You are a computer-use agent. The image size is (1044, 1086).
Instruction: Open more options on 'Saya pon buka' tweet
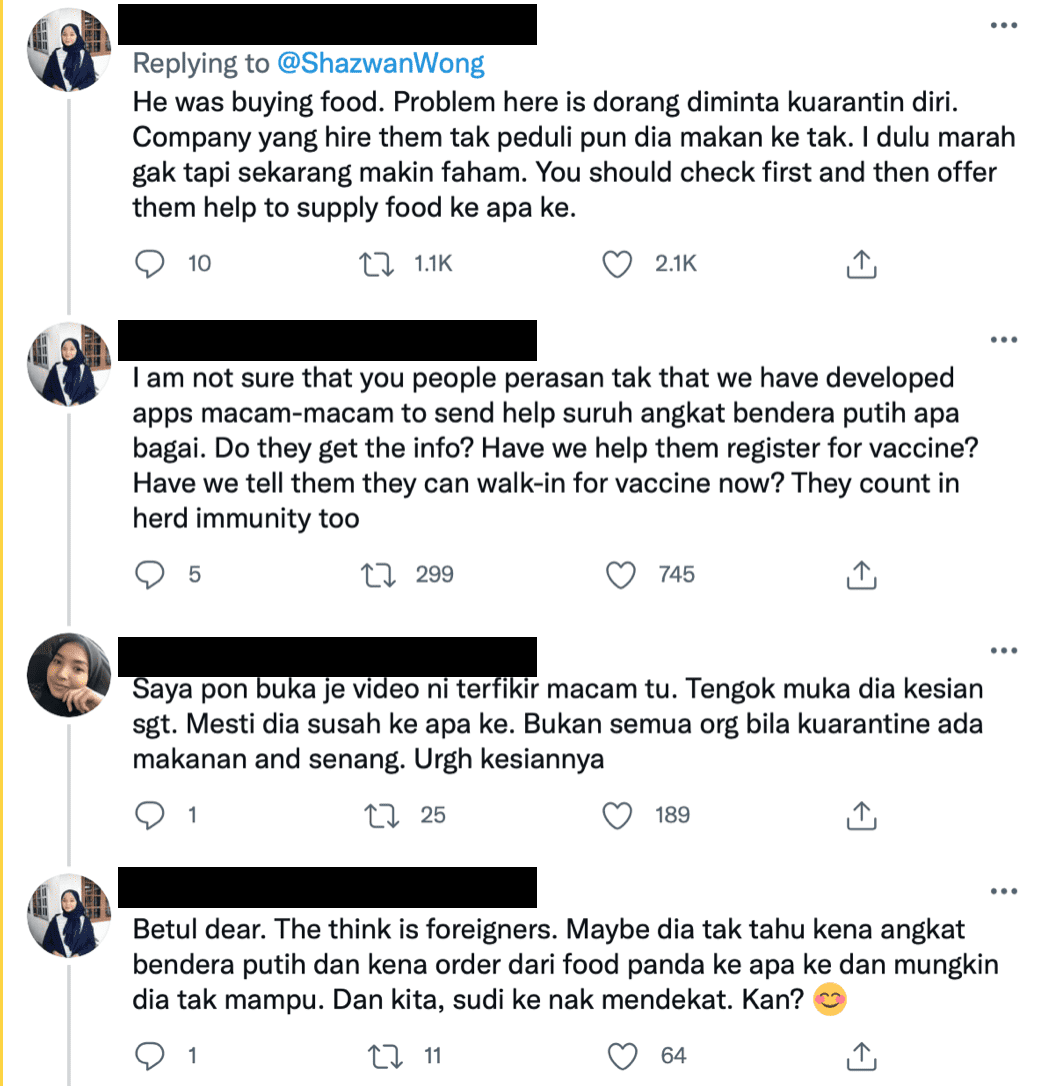pyautogui.click(x=1003, y=652)
